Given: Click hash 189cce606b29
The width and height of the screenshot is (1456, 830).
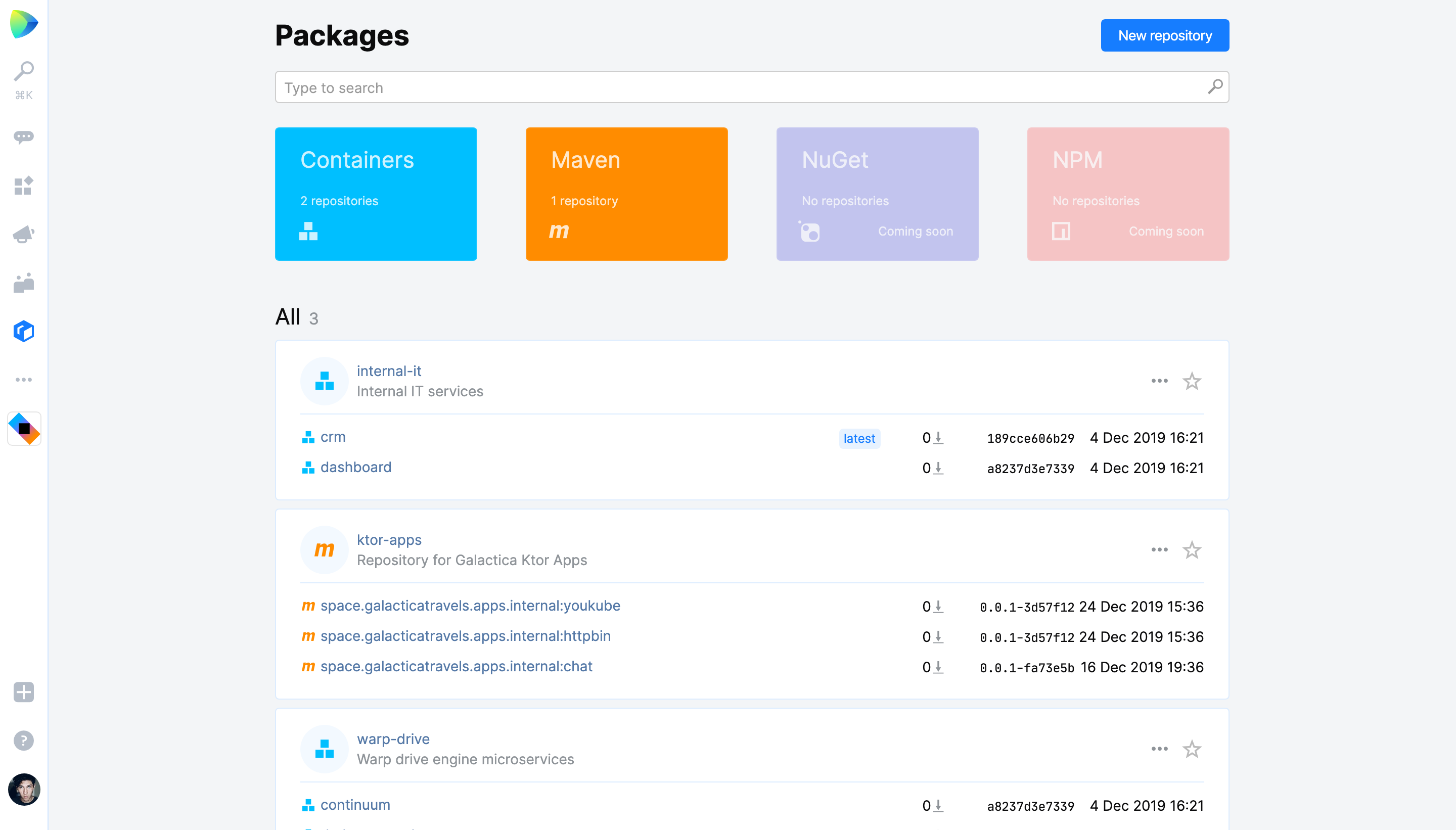Looking at the screenshot, I should (x=1030, y=438).
